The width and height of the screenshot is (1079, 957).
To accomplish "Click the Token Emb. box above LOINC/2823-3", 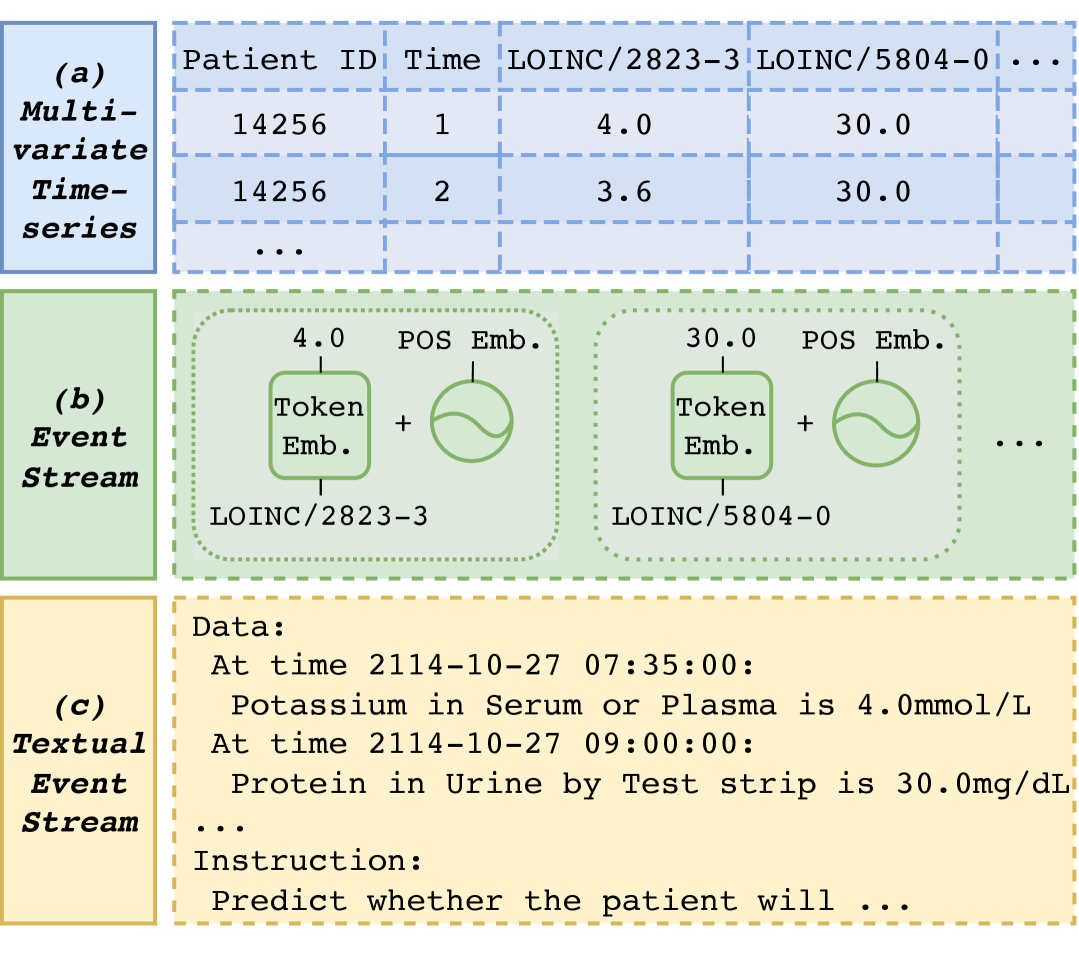I will (x=319, y=426).
